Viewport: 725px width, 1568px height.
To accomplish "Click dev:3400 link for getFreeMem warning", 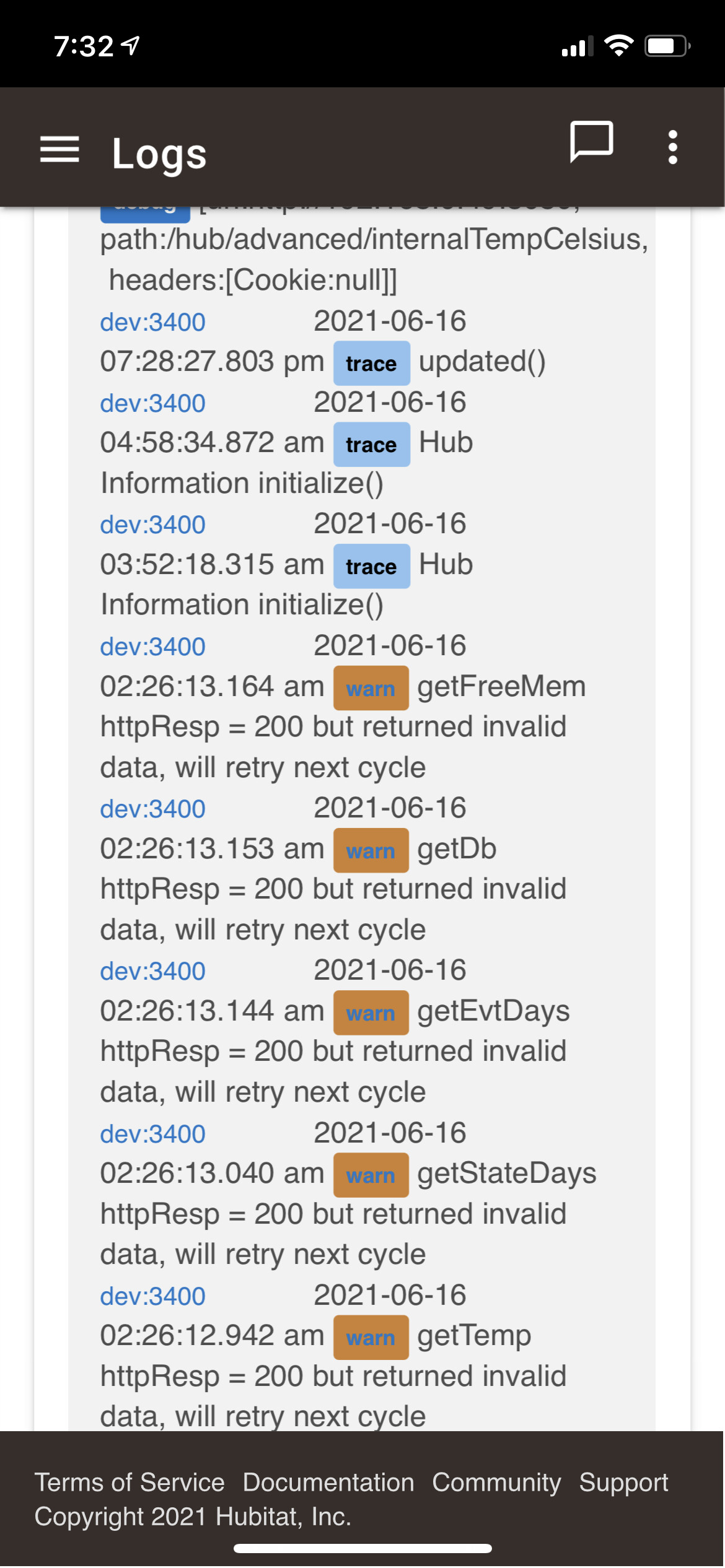I will click(x=153, y=647).
